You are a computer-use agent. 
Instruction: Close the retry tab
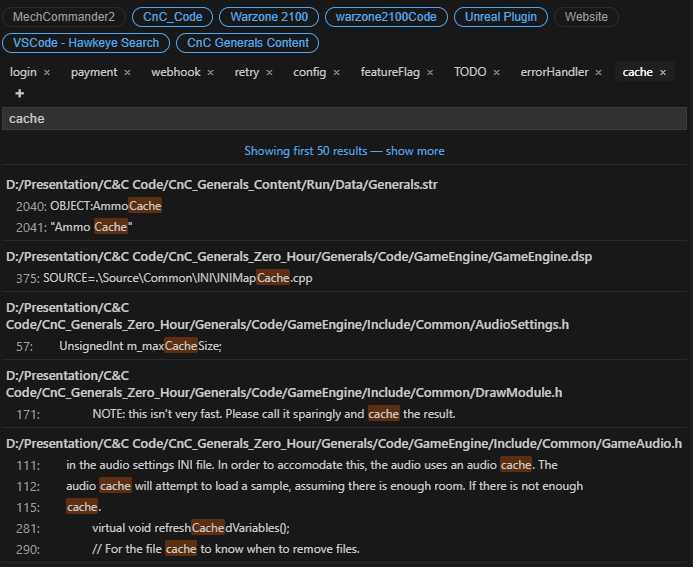pos(270,72)
